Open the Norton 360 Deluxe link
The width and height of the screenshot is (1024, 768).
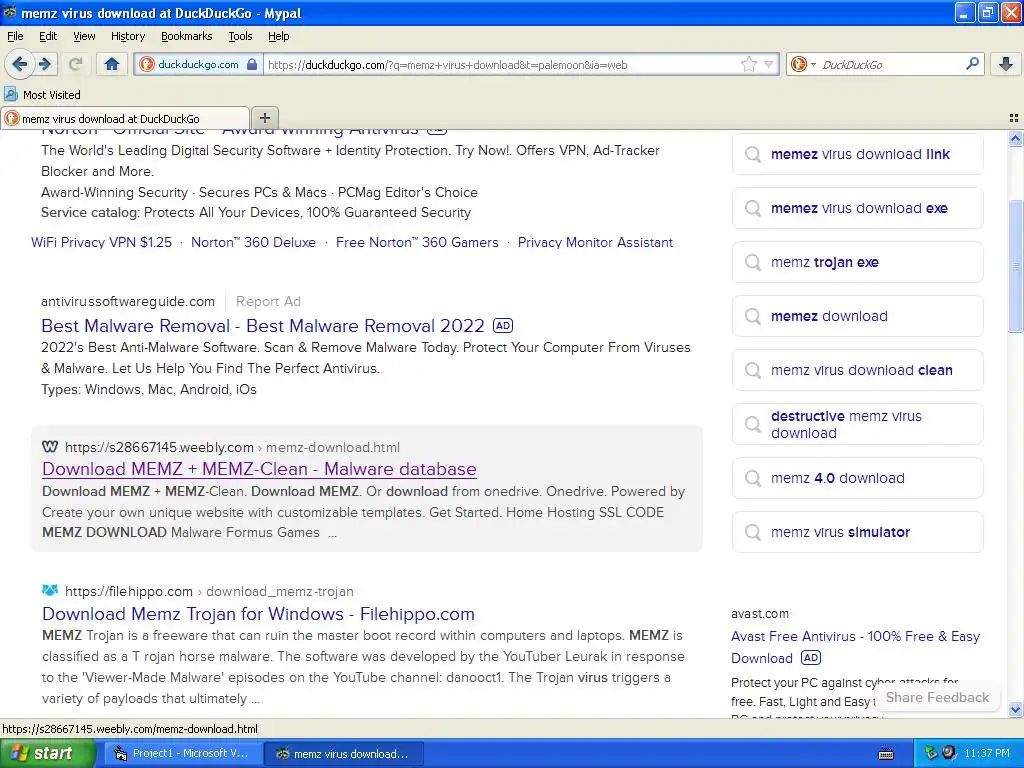(253, 242)
